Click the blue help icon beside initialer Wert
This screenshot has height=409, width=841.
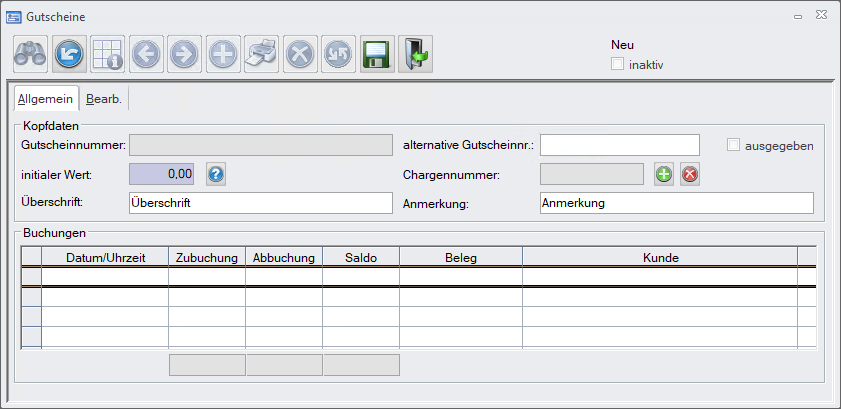216,174
